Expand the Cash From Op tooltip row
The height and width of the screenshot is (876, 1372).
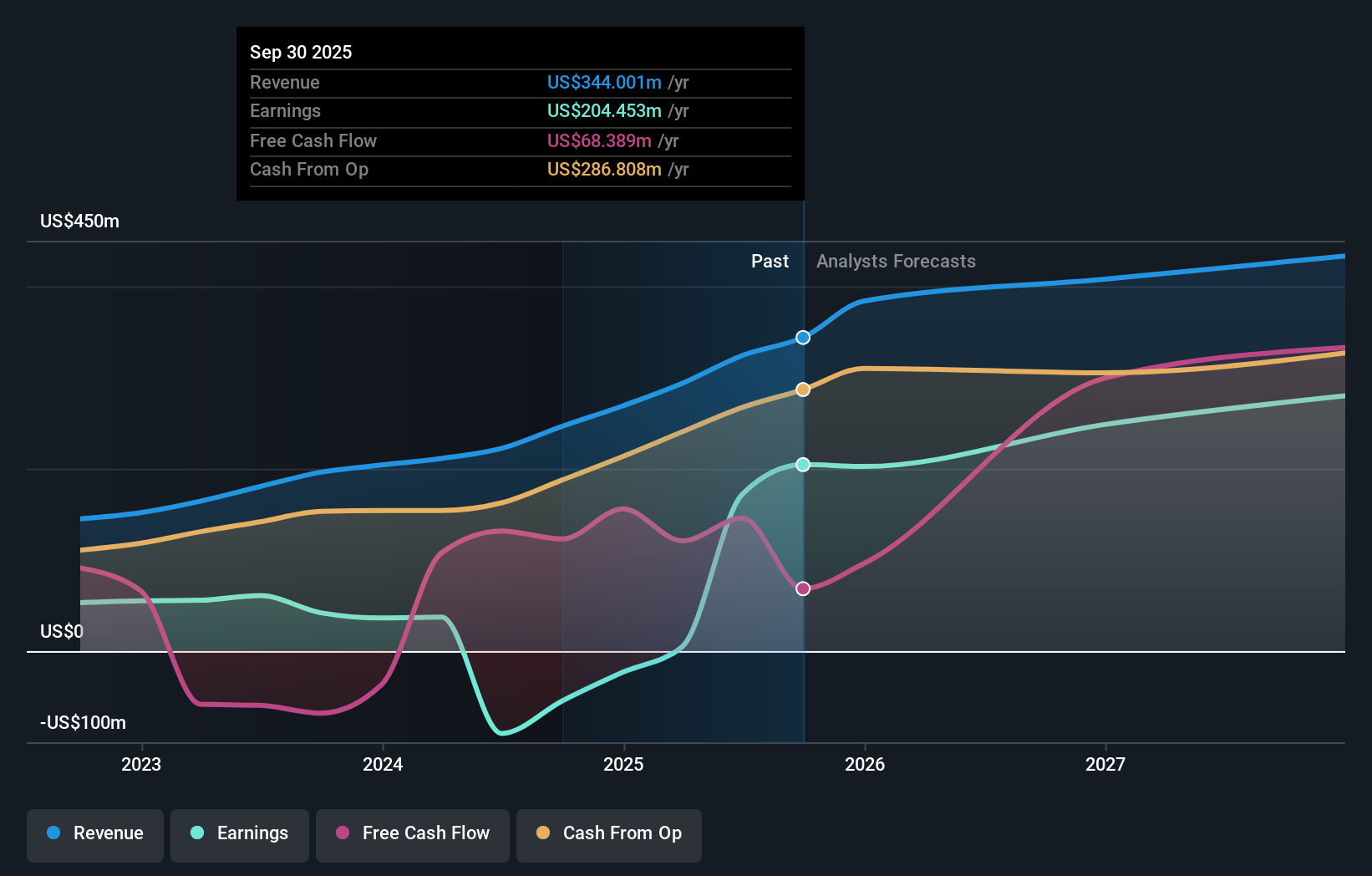pos(521,170)
